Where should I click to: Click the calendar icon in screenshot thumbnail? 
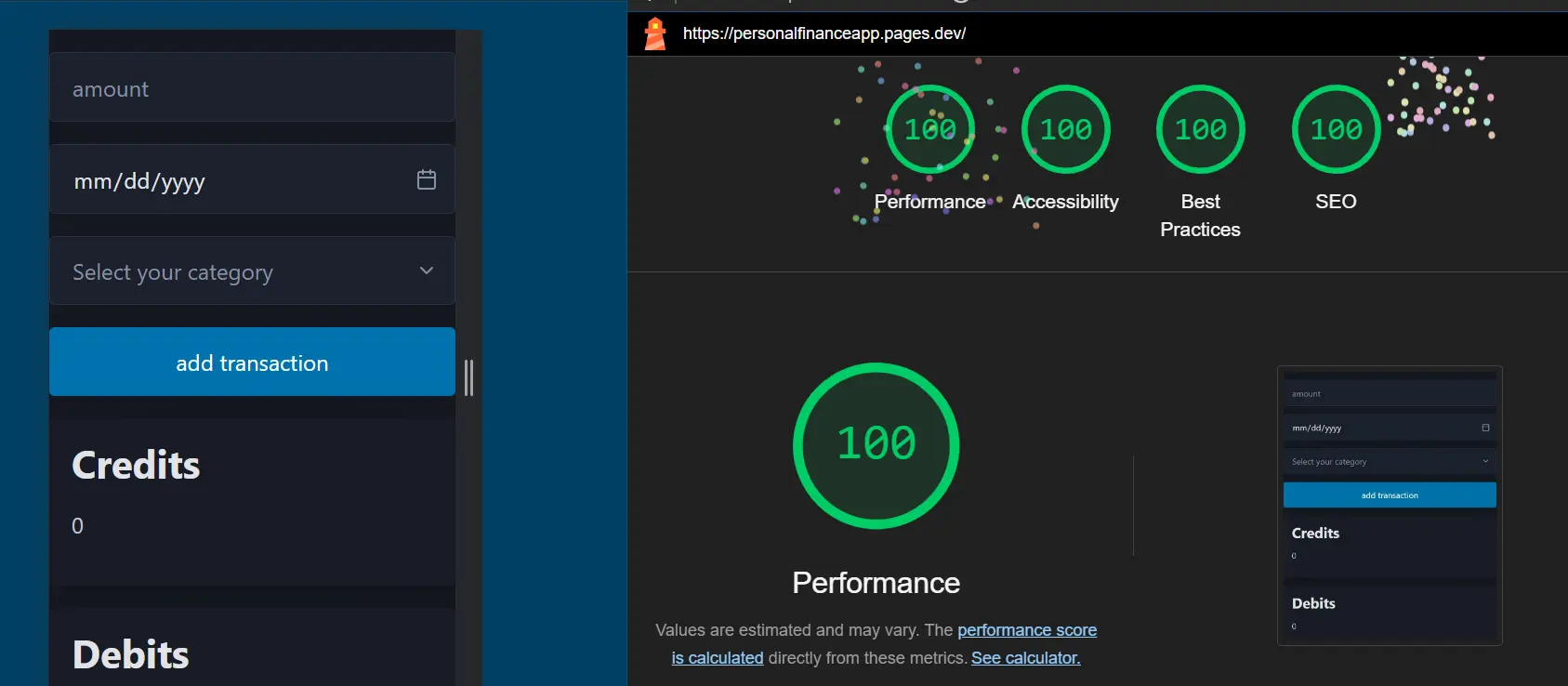point(1485,428)
